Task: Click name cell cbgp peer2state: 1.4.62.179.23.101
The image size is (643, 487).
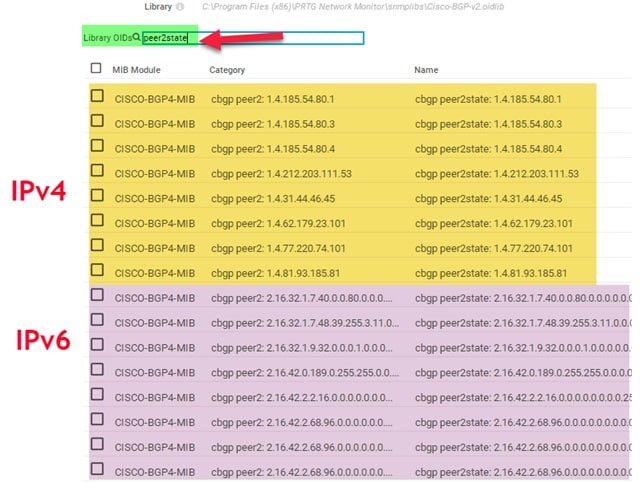Action: (494, 223)
